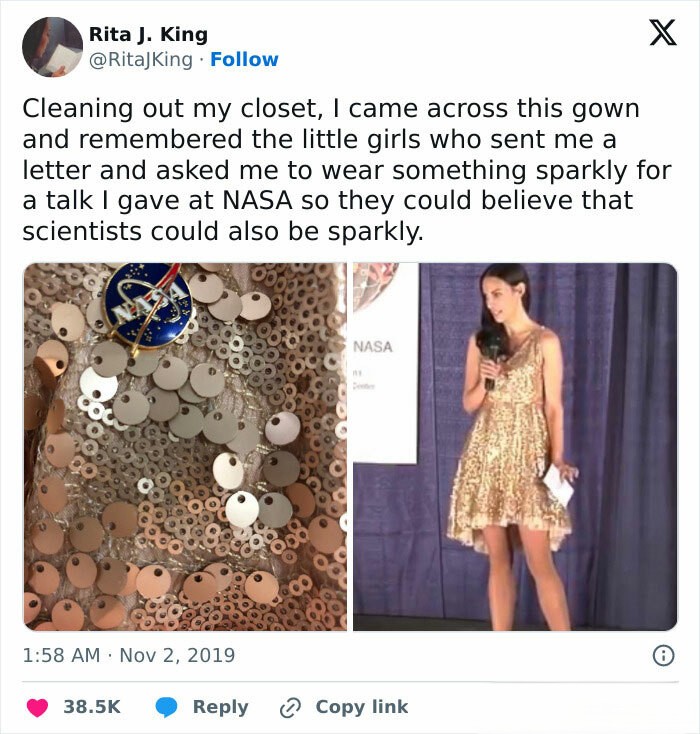Open the @RitaJKing handle
700x734 pixels.
coord(140,59)
